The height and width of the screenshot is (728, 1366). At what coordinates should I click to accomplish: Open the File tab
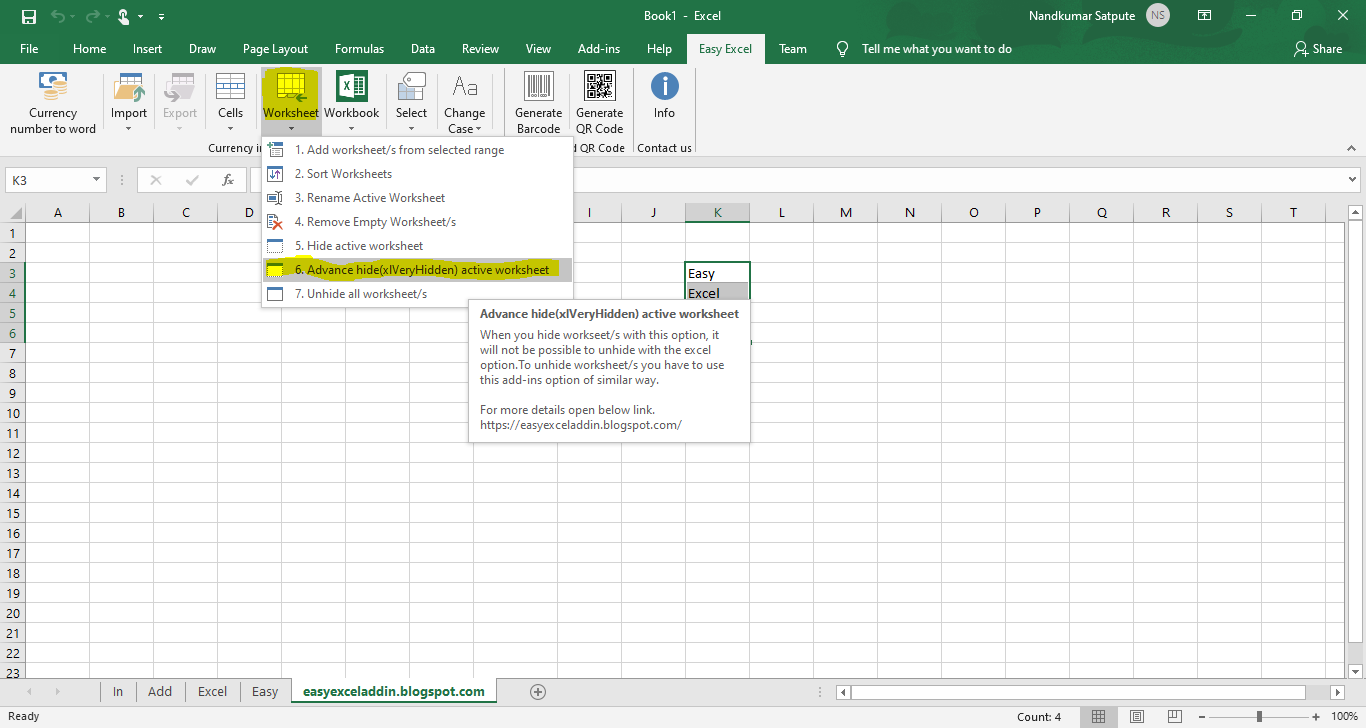[29, 48]
